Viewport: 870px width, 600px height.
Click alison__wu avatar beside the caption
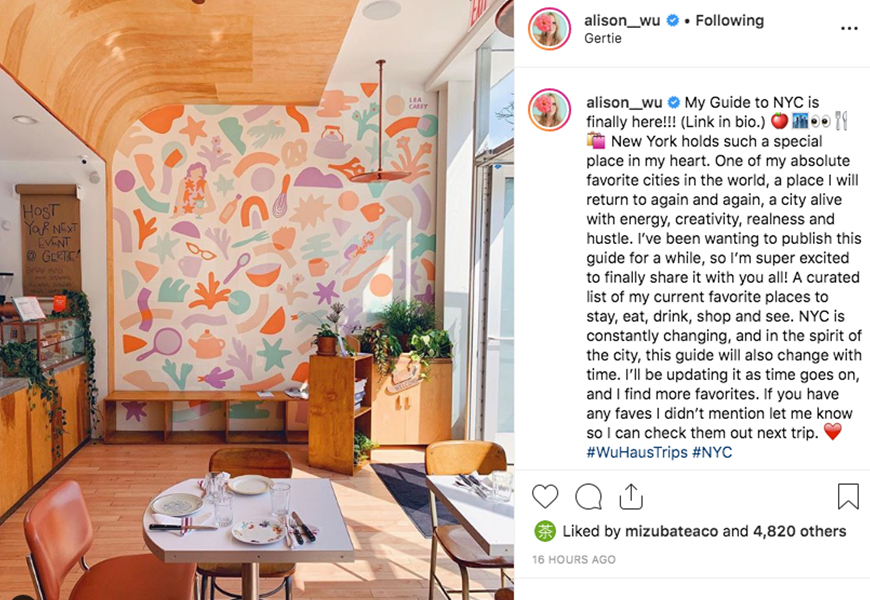[550, 110]
